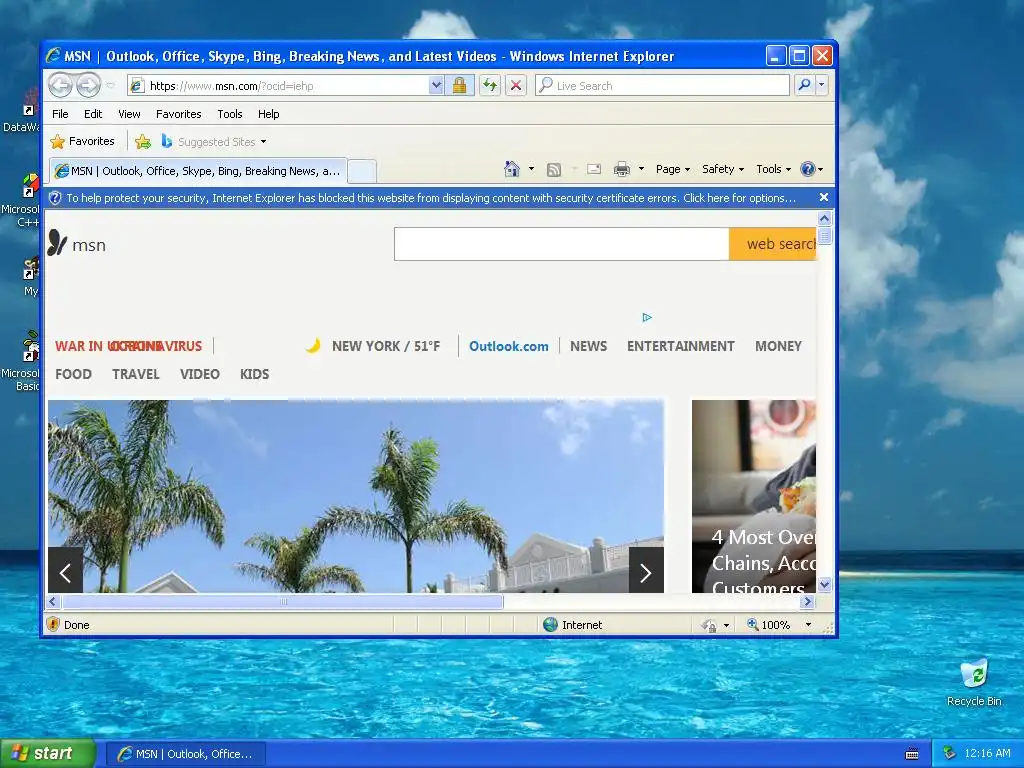Image resolution: width=1024 pixels, height=768 pixels.
Task: Click the msn logo
Action: pyautogui.click(x=76, y=244)
